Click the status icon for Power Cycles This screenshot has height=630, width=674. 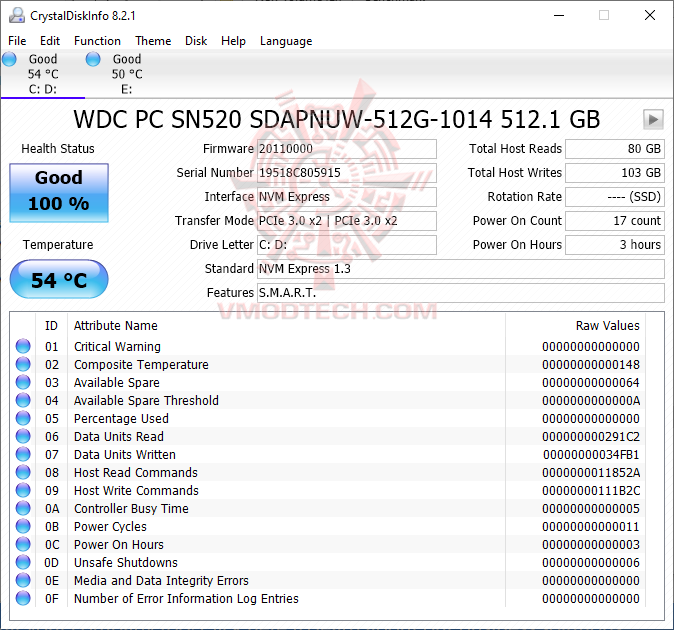23,526
